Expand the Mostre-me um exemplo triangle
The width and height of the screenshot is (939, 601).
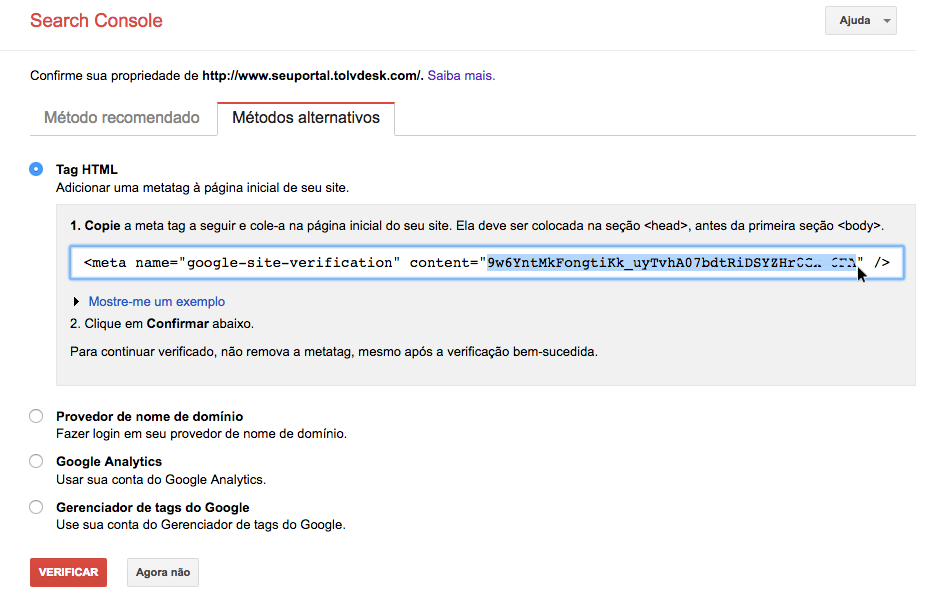click(x=76, y=301)
